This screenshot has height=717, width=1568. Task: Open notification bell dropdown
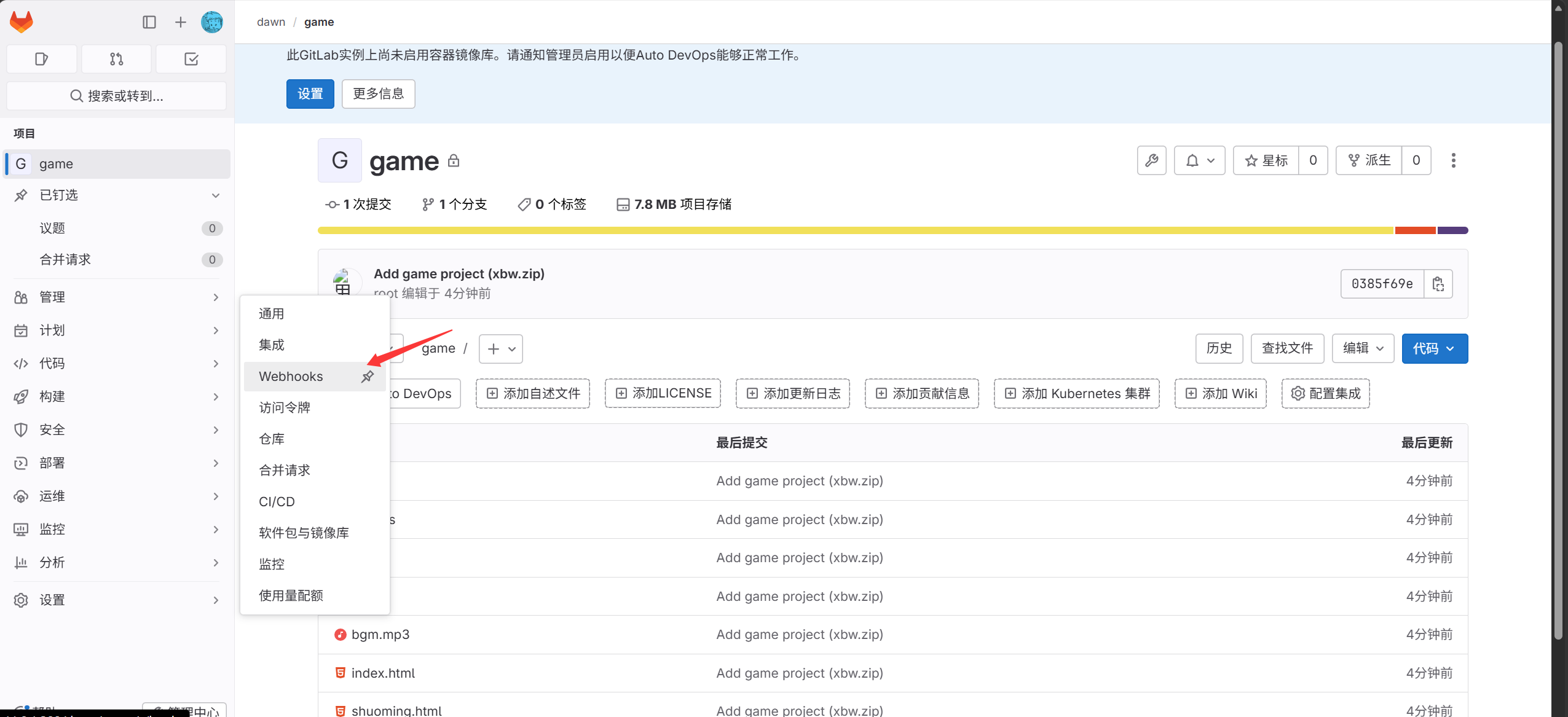point(1199,160)
